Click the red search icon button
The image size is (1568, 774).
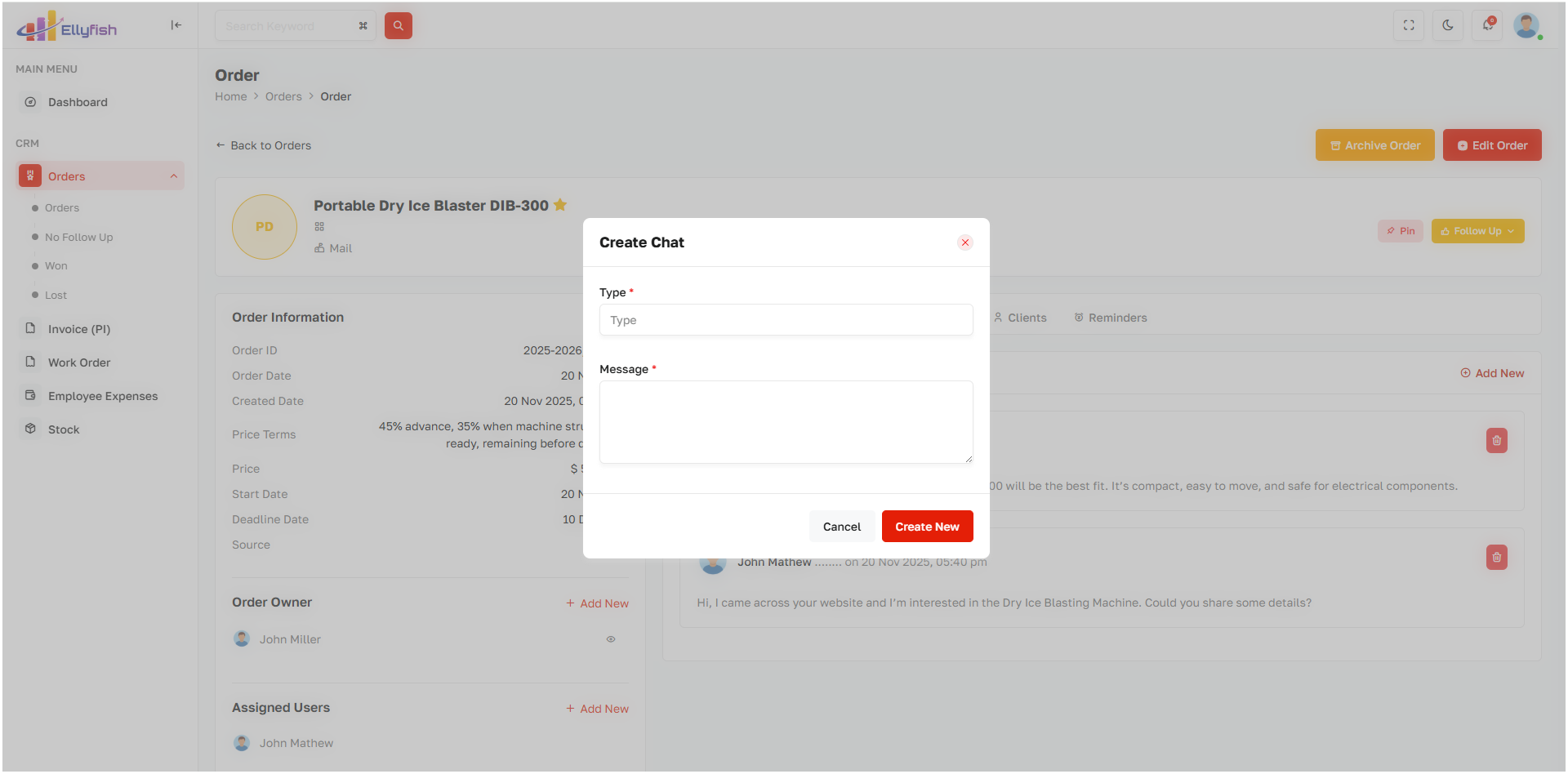pyautogui.click(x=398, y=26)
